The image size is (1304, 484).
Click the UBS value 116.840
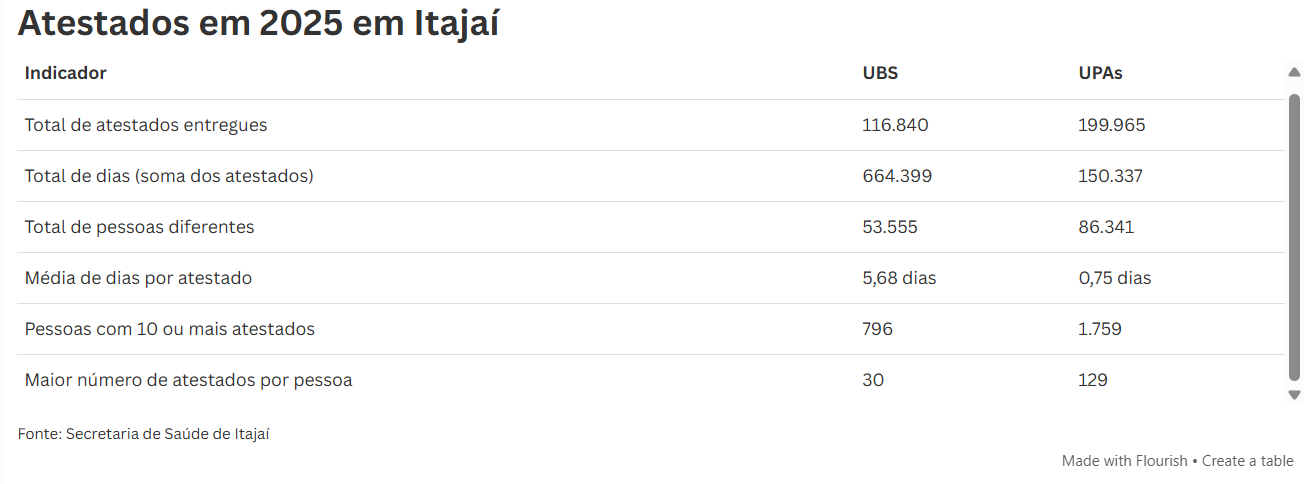(x=895, y=125)
